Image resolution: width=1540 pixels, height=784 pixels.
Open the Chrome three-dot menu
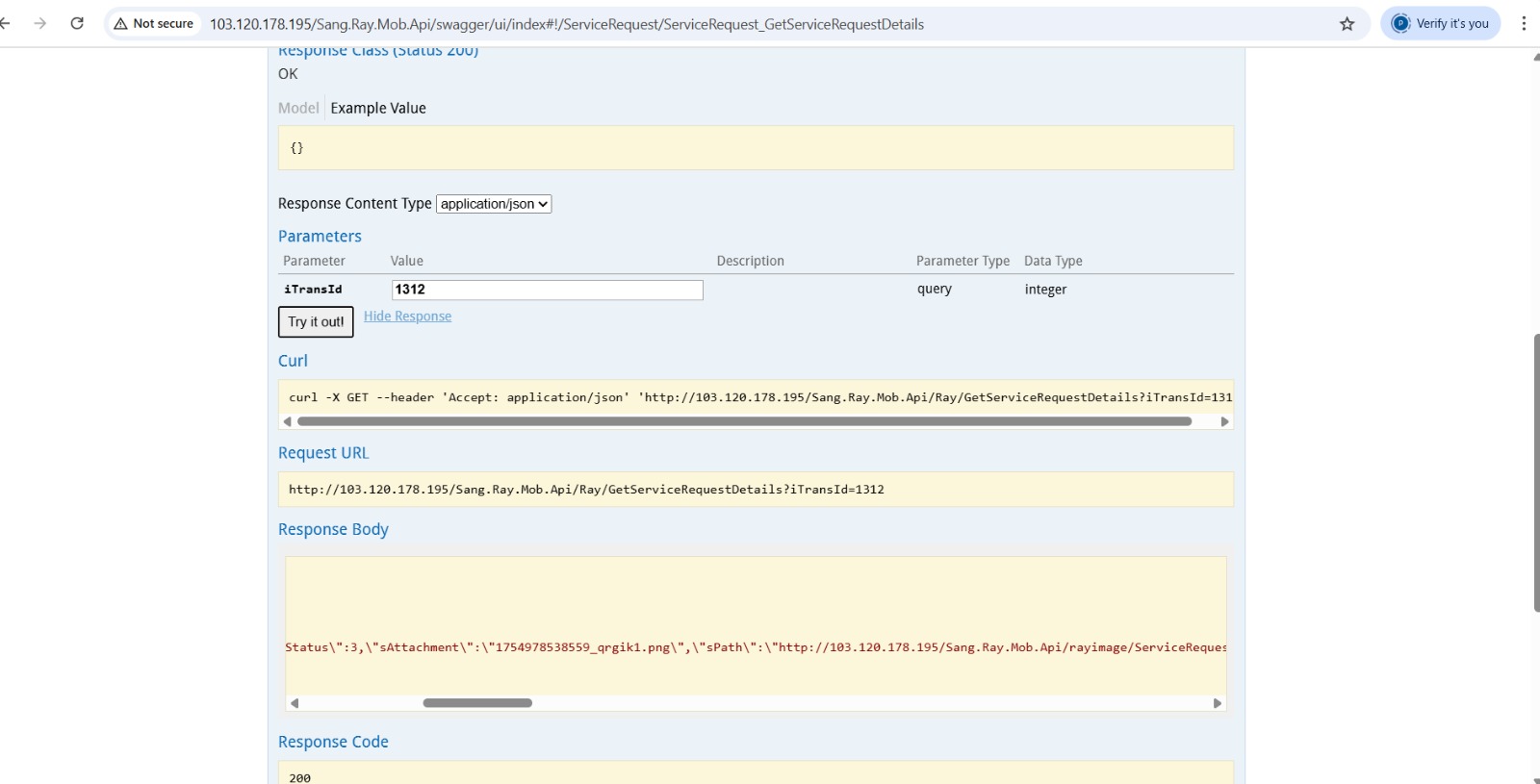point(1524,23)
